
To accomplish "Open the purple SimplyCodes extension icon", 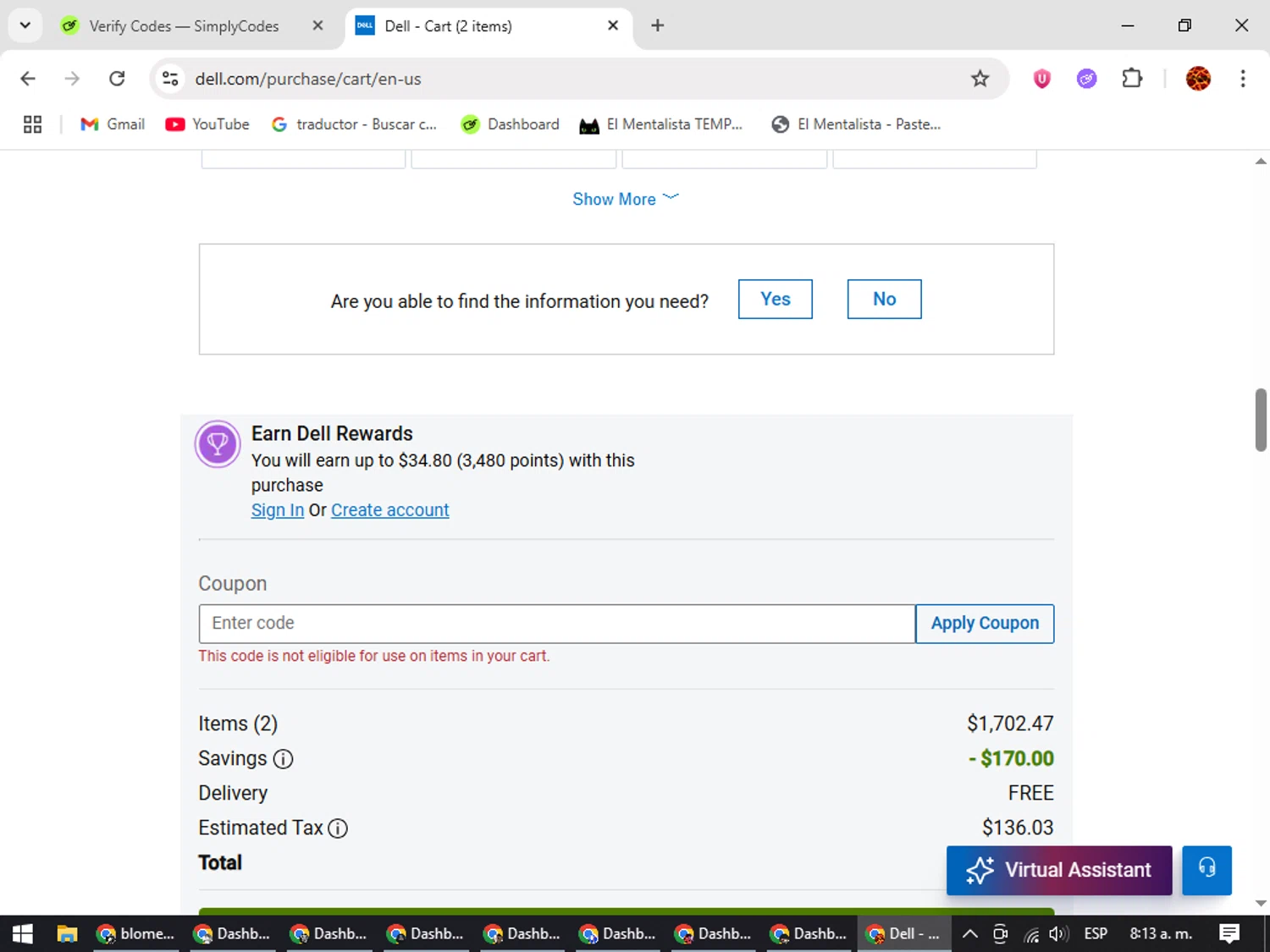I will [1086, 79].
